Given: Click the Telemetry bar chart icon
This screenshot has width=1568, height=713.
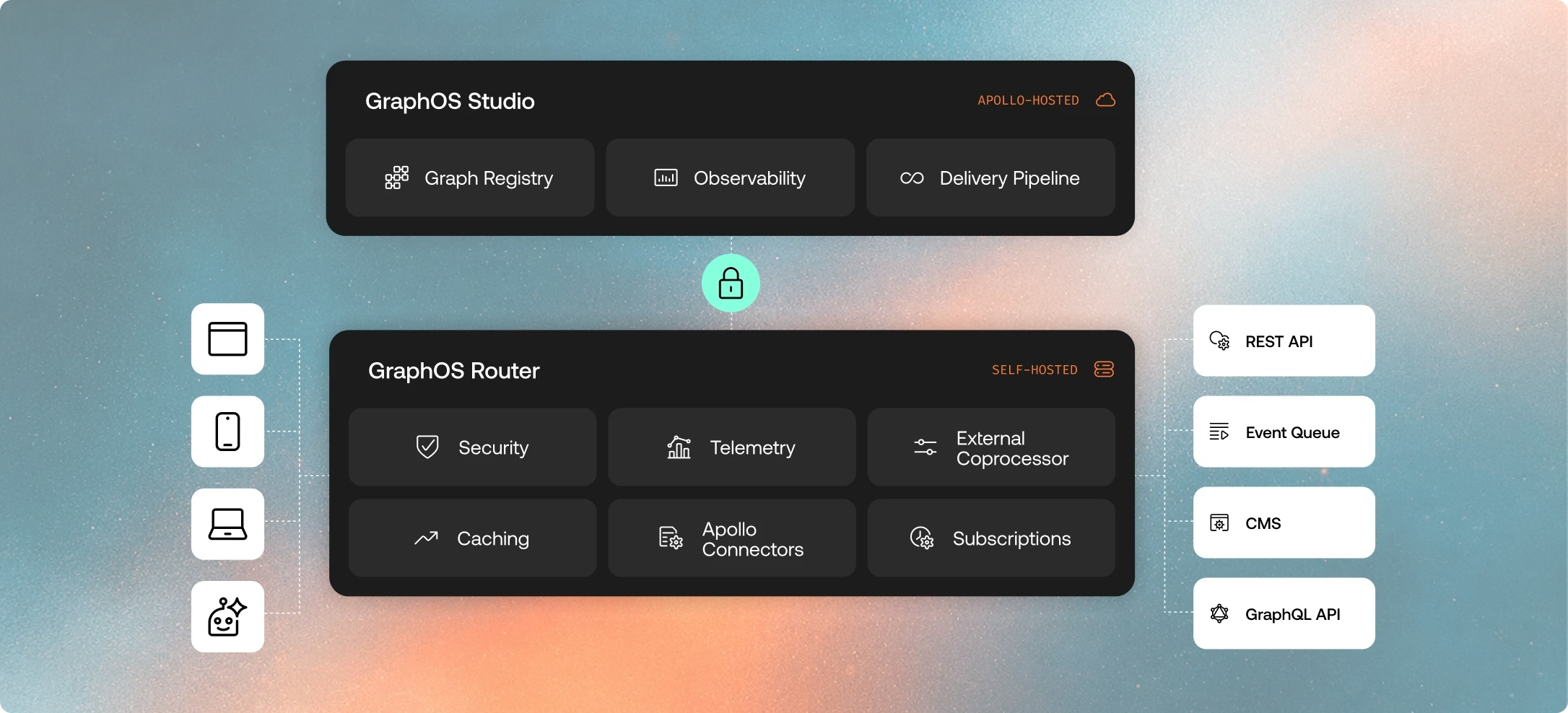Looking at the screenshot, I should click(679, 447).
